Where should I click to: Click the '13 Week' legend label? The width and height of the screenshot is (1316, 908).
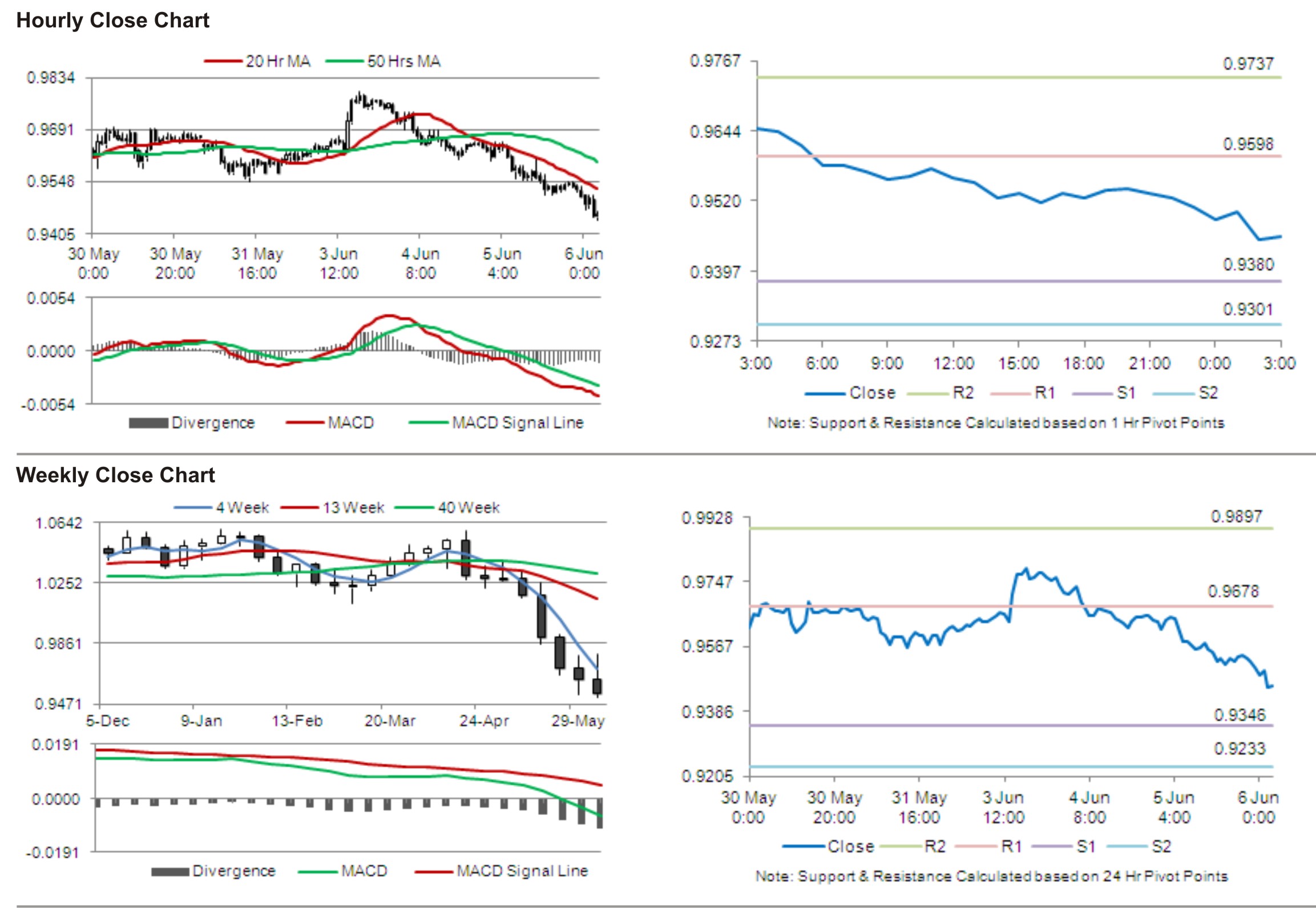click(353, 507)
